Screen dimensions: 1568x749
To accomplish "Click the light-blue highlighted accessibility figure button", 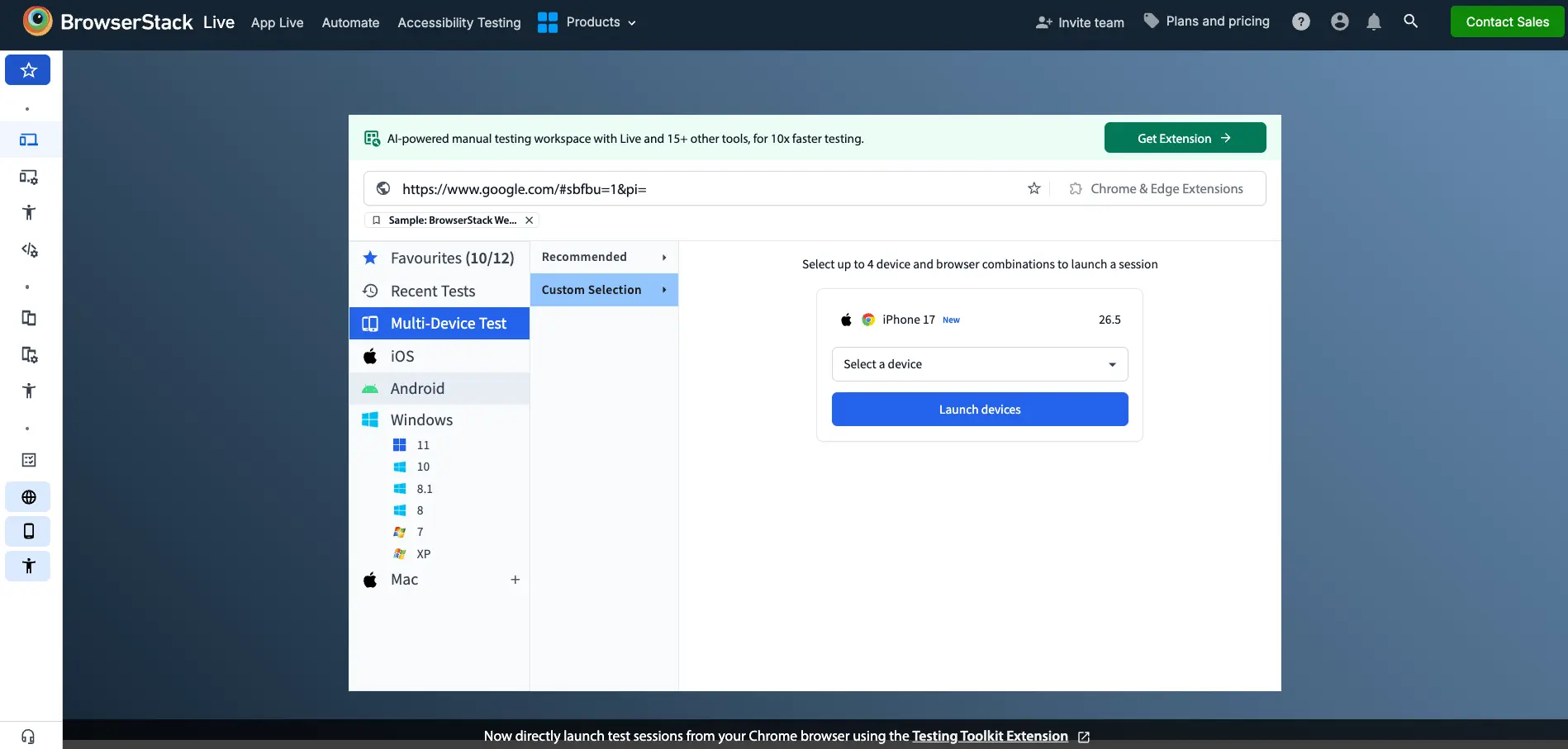I will pos(28,566).
